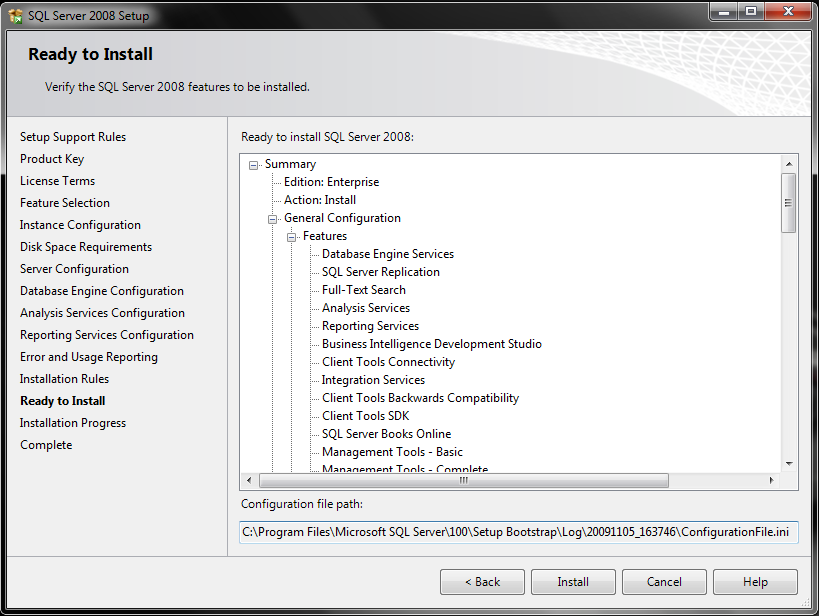819x616 pixels.
Task: Select the Setup Support Rules step
Action: [73, 137]
